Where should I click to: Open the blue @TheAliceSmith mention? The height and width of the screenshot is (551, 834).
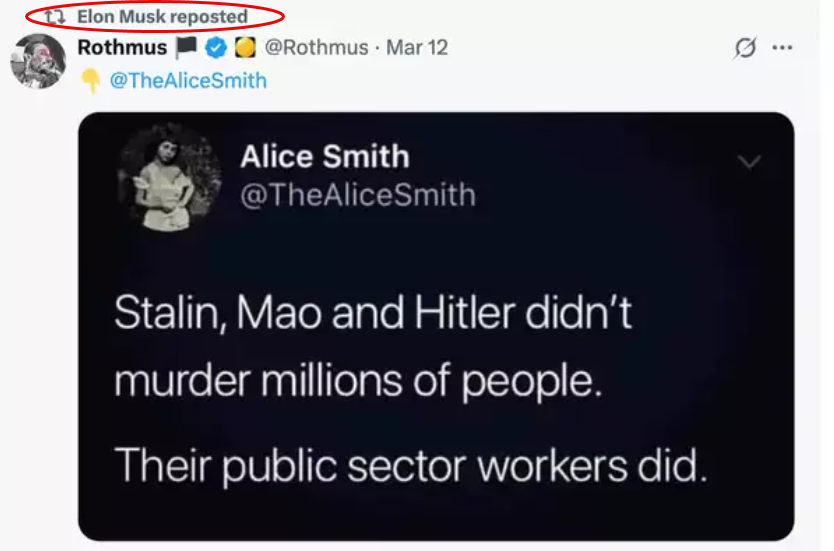pos(188,80)
